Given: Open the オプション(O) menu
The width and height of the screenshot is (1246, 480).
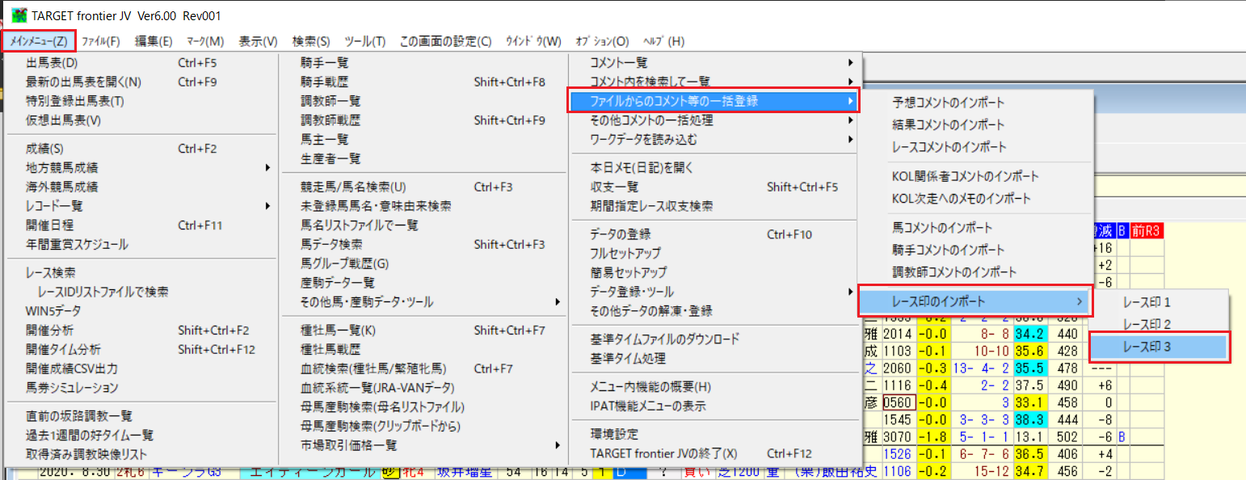Looking at the screenshot, I should pyautogui.click(x=602, y=41).
